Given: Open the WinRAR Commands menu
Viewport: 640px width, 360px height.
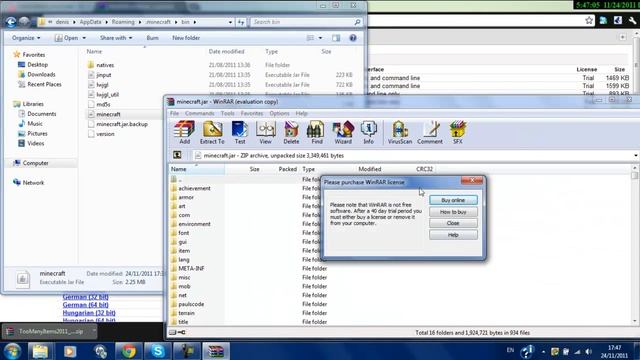Looking at the screenshot, I should (x=199, y=113).
